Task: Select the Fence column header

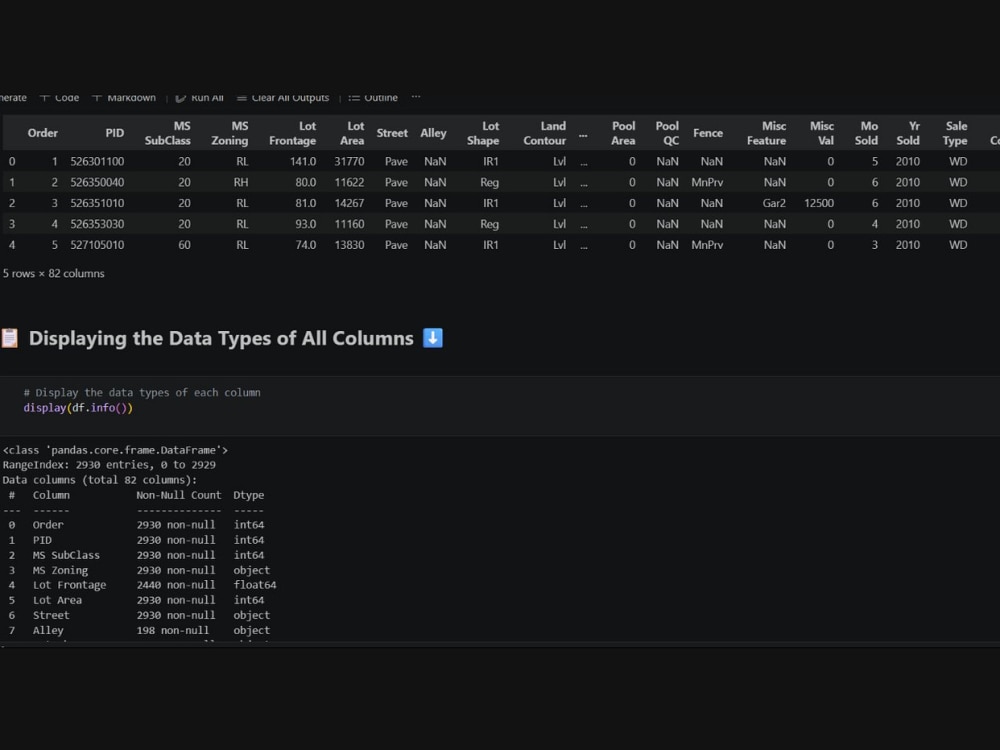Action: (708, 133)
